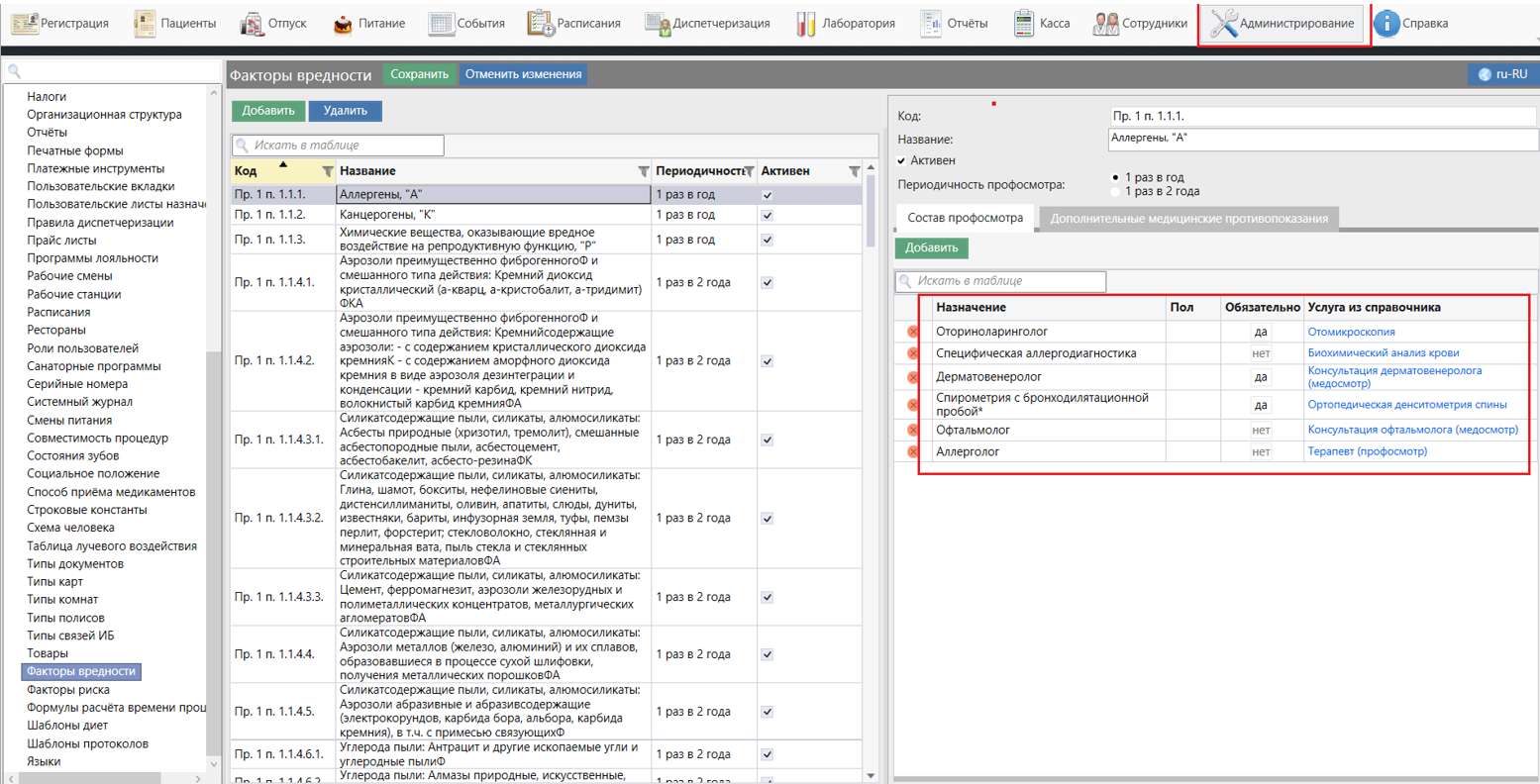The width and height of the screenshot is (1540, 784).
Task: Open the Отомикроскопия service link
Action: click(1351, 333)
